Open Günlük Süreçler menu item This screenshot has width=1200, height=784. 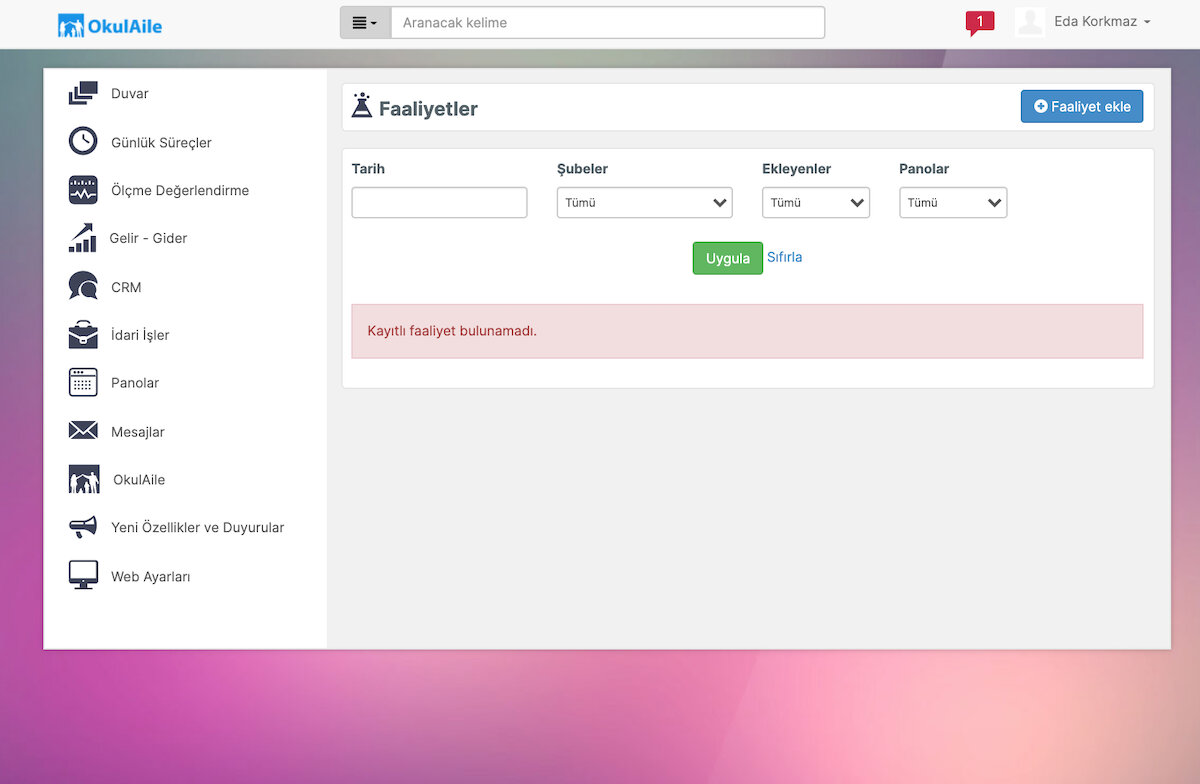[161, 143]
